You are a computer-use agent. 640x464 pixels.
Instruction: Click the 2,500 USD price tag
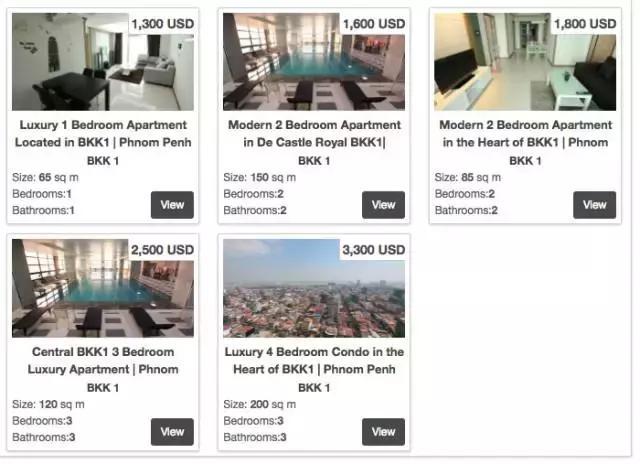[162, 250]
